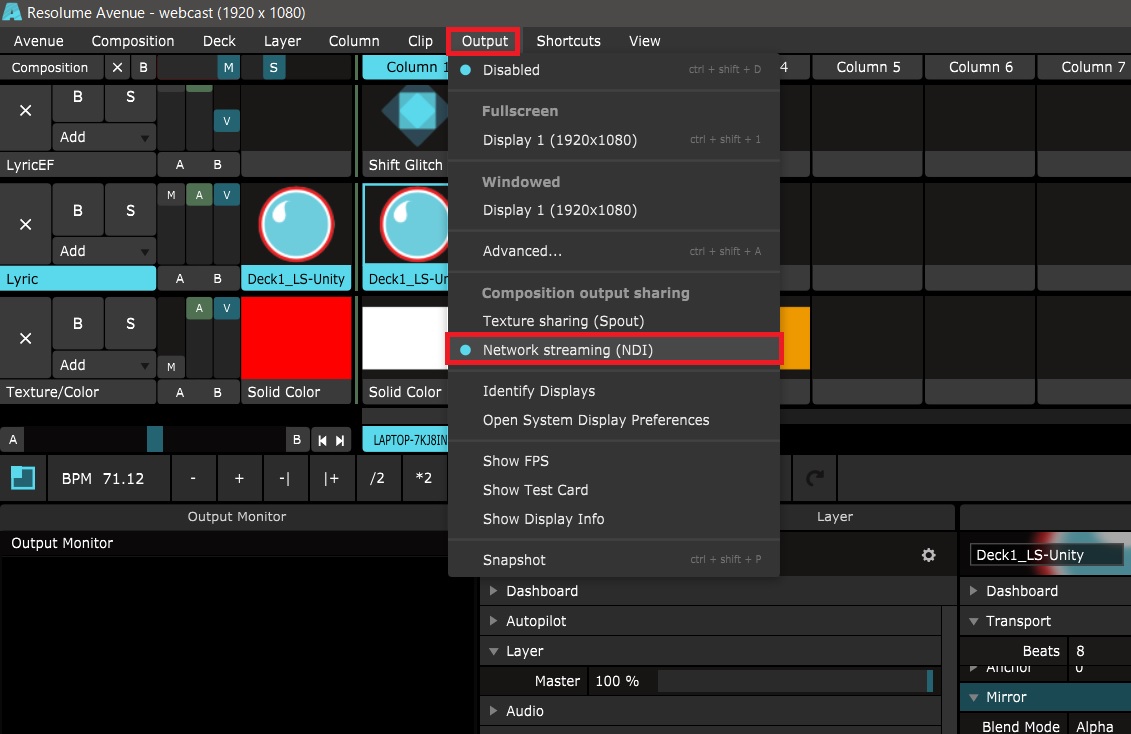1131x734 pixels.
Task: Toggle composition Bypass B button
Action: point(144,68)
